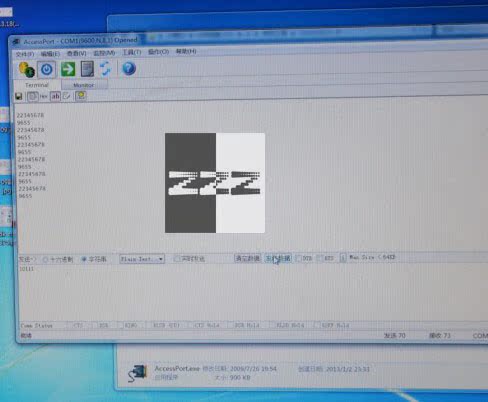The width and height of the screenshot is (488, 402).
Task: Click AccessPort.exe file icon in background window
Action: 137,373
